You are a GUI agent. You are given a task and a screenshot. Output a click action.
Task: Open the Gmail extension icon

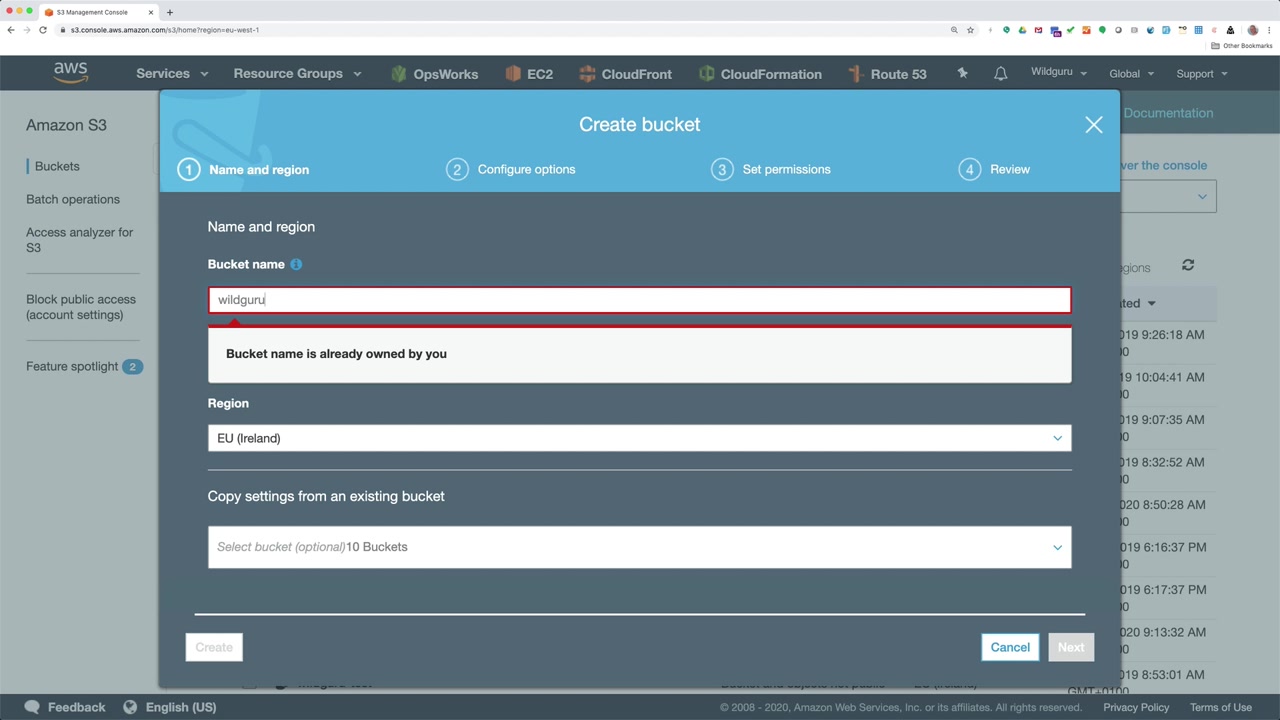click(x=1038, y=30)
